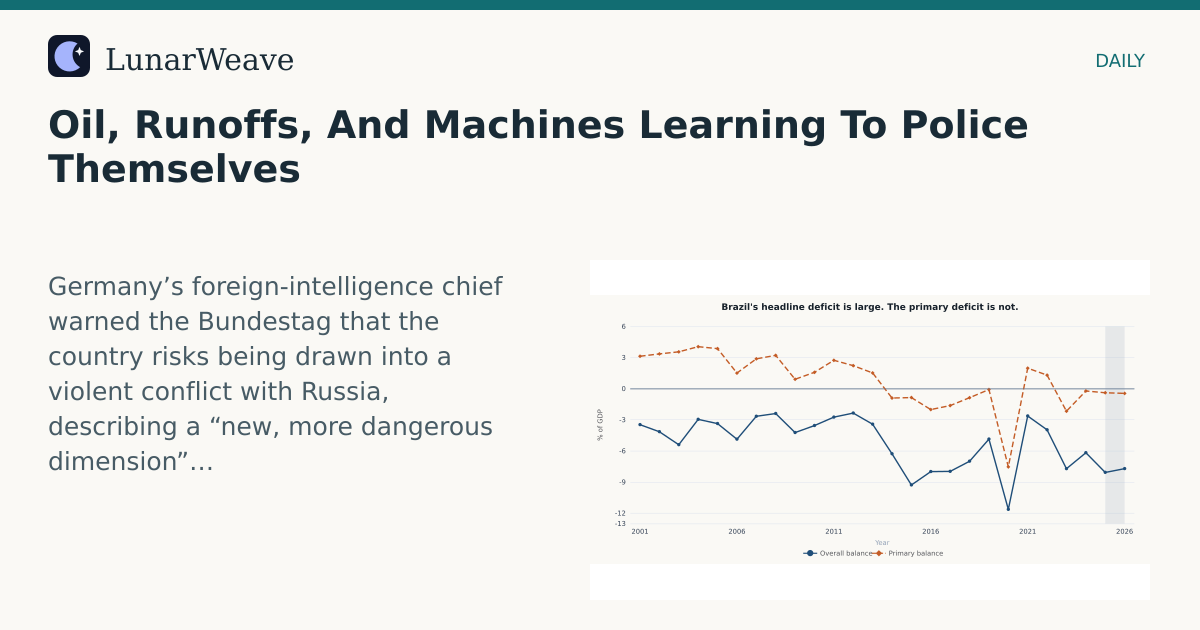Image resolution: width=1200 pixels, height=630 pixels.
Task: Click the 'Year' x-axis title
Action: point(882,543)
